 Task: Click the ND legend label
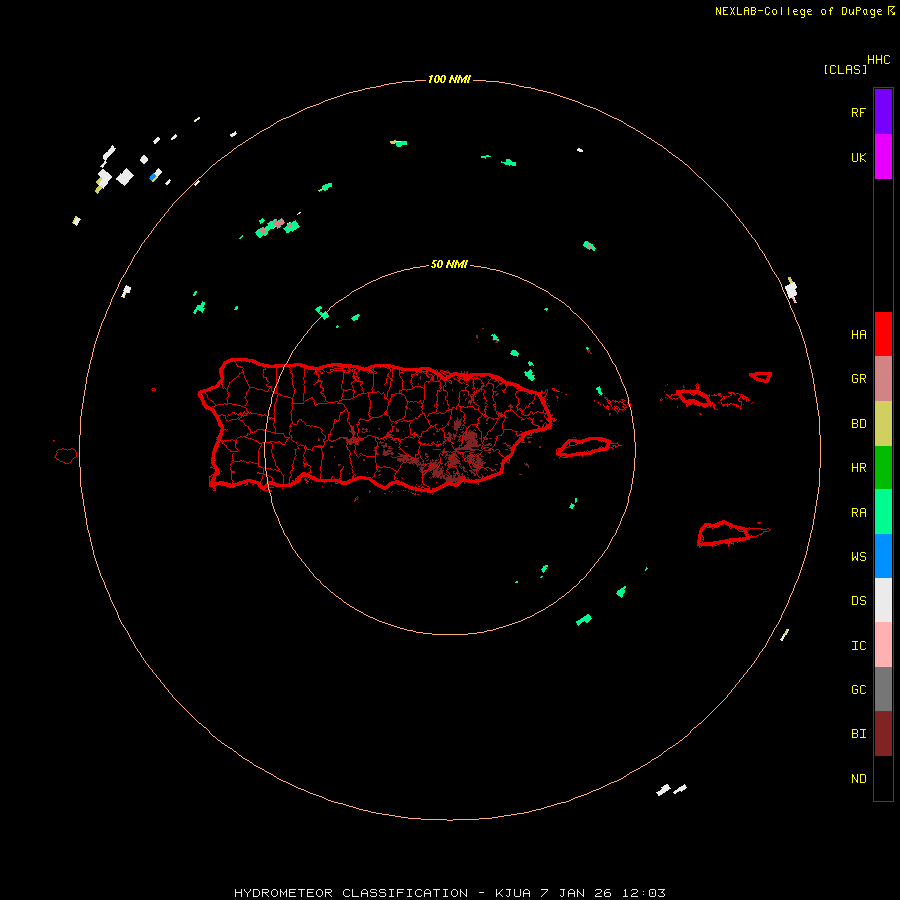(858, 779)
